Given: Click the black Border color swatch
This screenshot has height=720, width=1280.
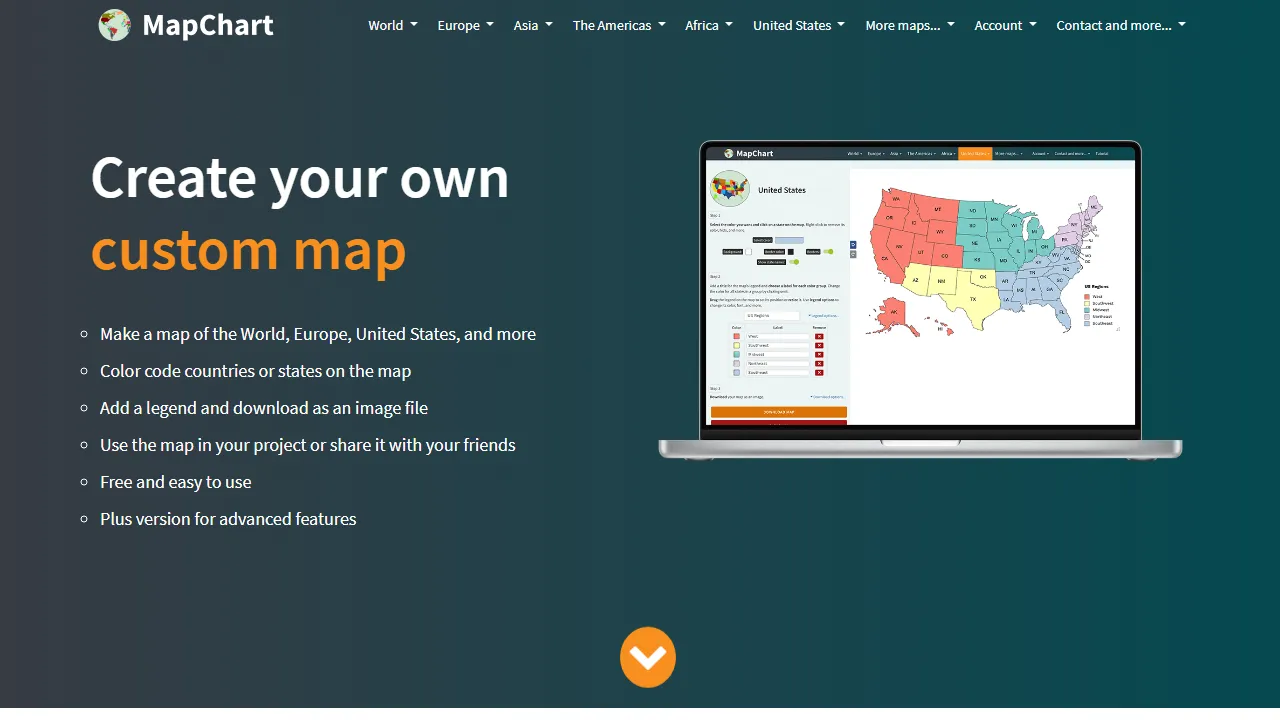Looking at the screenshot, I should click(x=791, y=251).
